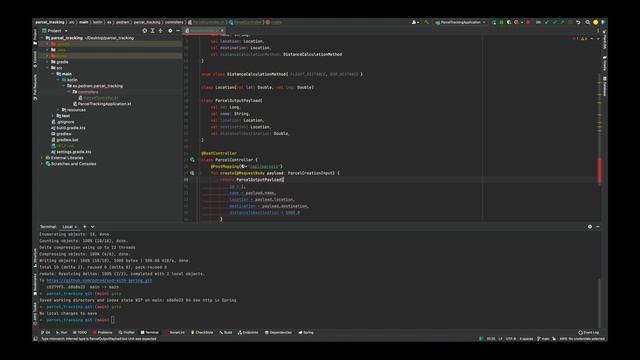Open the terminal sessions dropdown arrow

point(93,227)
